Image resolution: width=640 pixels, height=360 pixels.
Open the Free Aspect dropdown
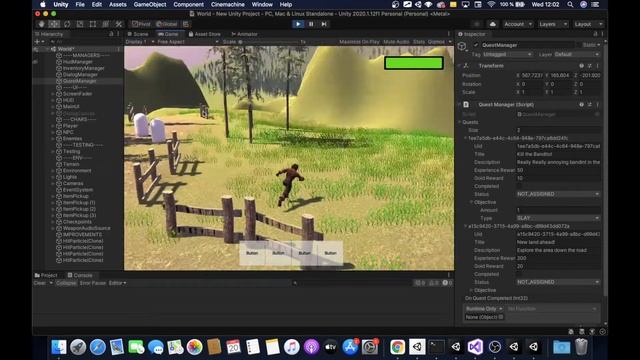[188, 42]
